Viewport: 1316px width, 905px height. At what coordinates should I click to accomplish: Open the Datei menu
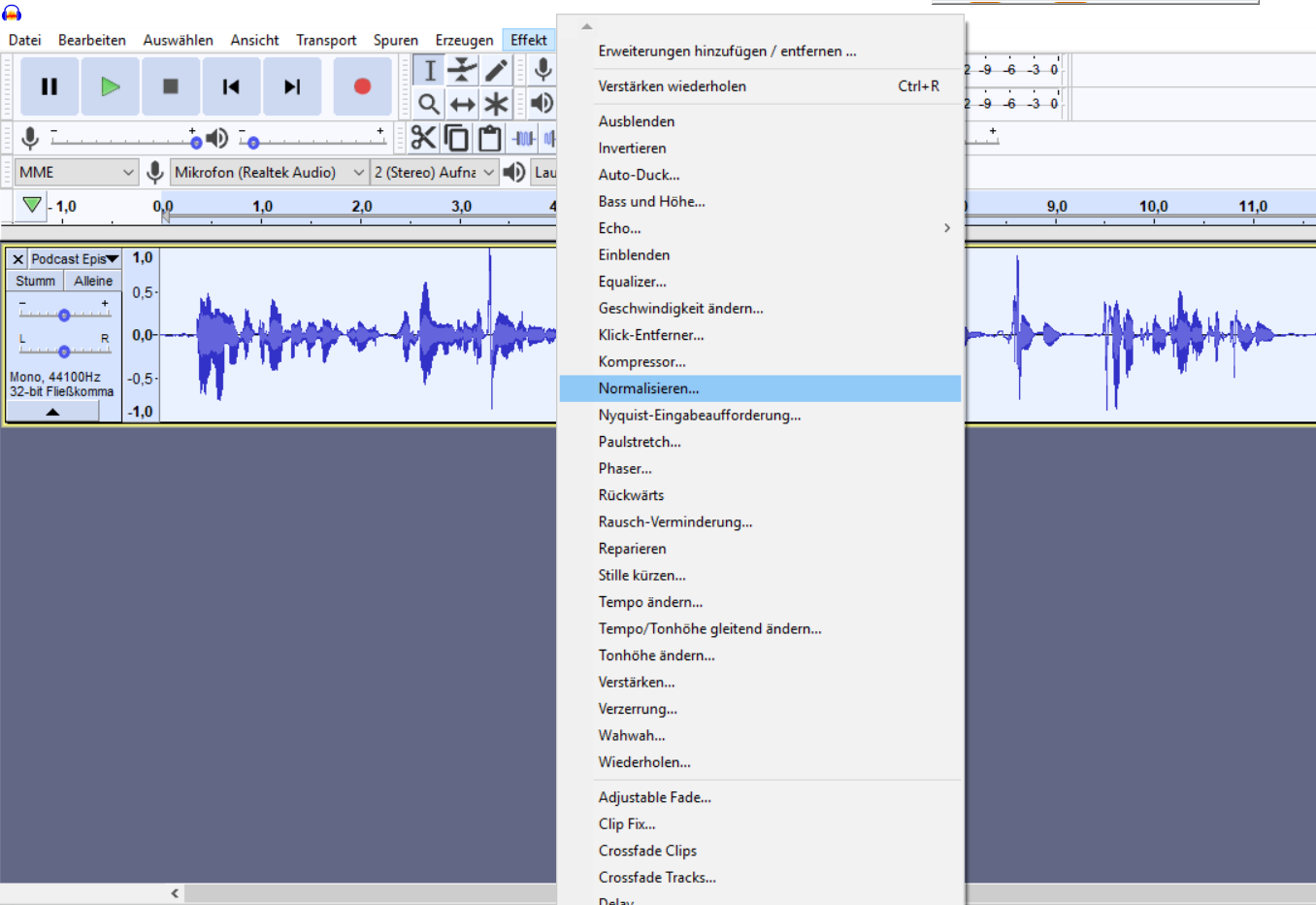click(x=25, y=40)
